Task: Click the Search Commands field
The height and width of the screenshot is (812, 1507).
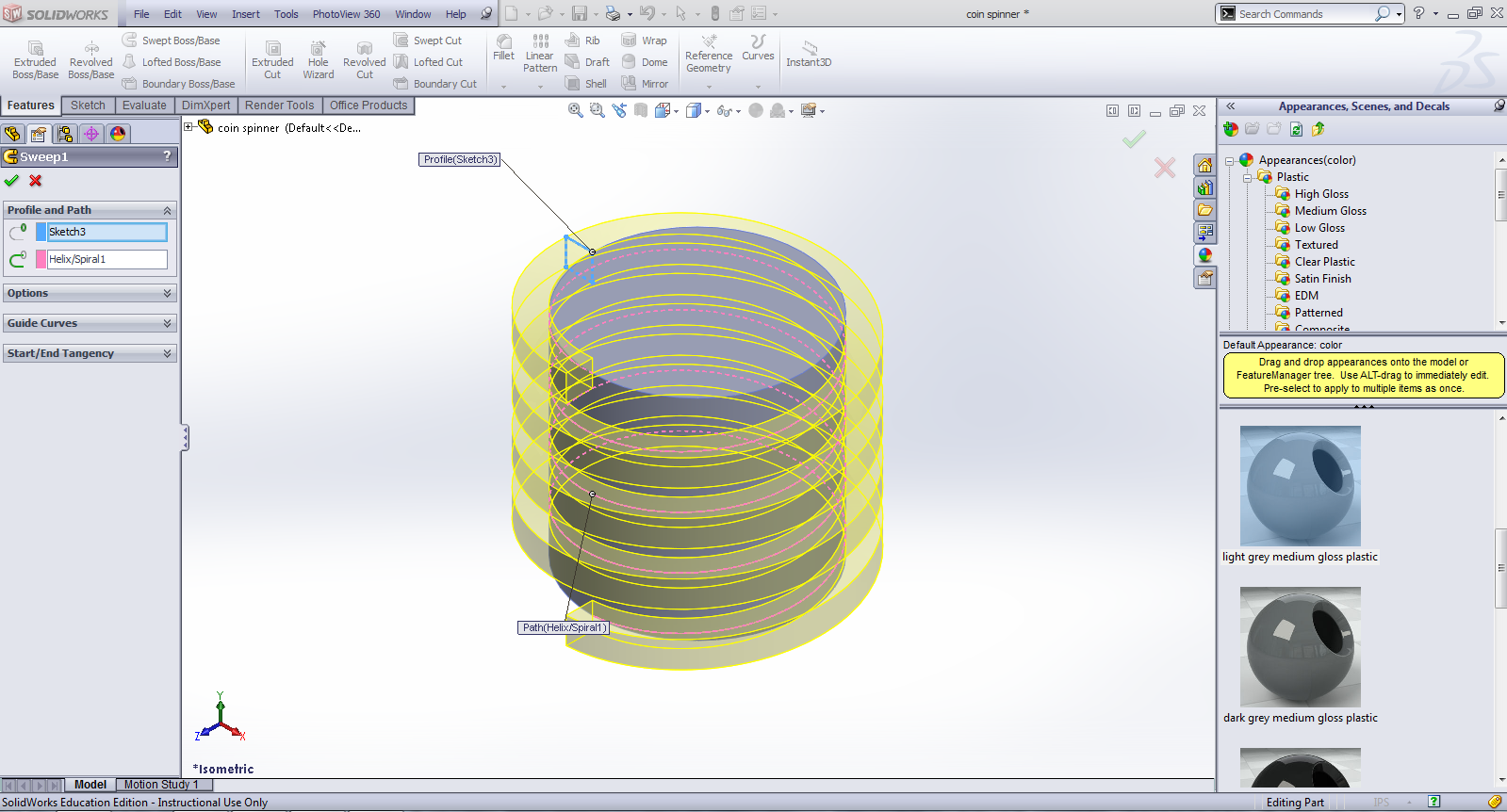Action: (1303, 14)
